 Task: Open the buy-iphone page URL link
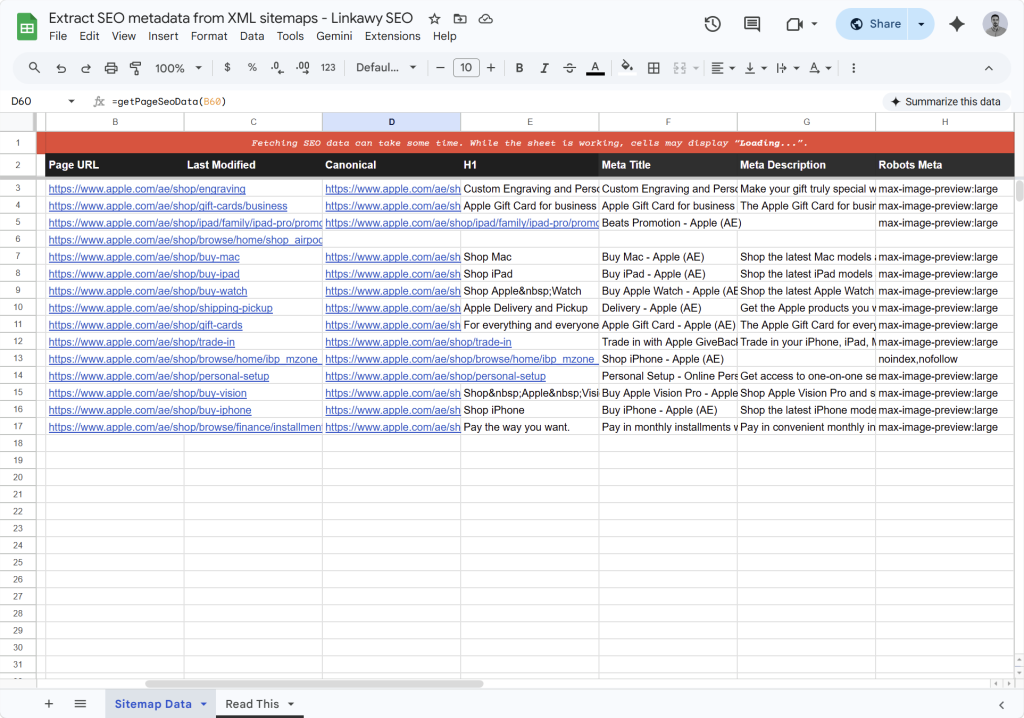point(150,410)
